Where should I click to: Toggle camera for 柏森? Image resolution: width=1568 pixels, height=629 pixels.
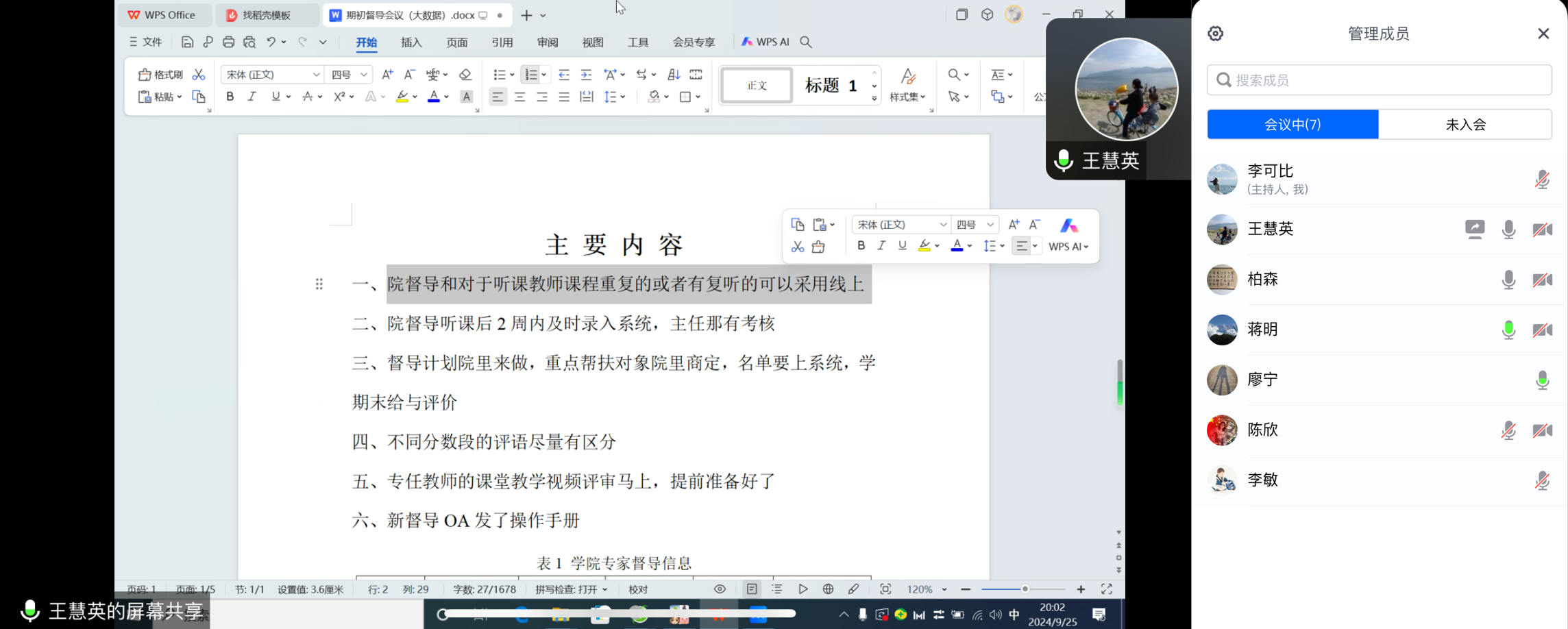pyautogui.click(x=1542, y=280)
